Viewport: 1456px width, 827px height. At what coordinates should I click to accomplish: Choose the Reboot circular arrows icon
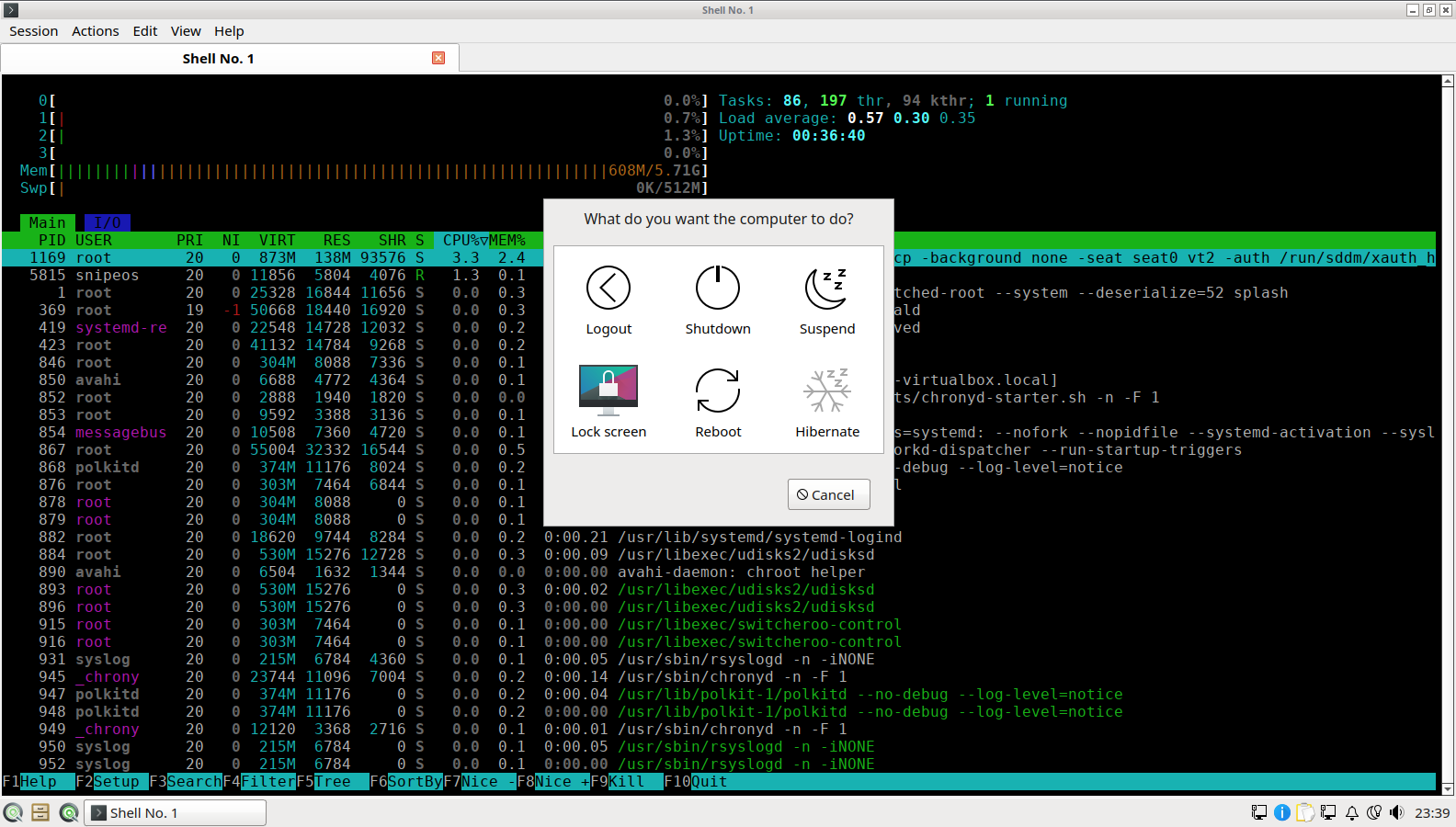pos(718,391)
